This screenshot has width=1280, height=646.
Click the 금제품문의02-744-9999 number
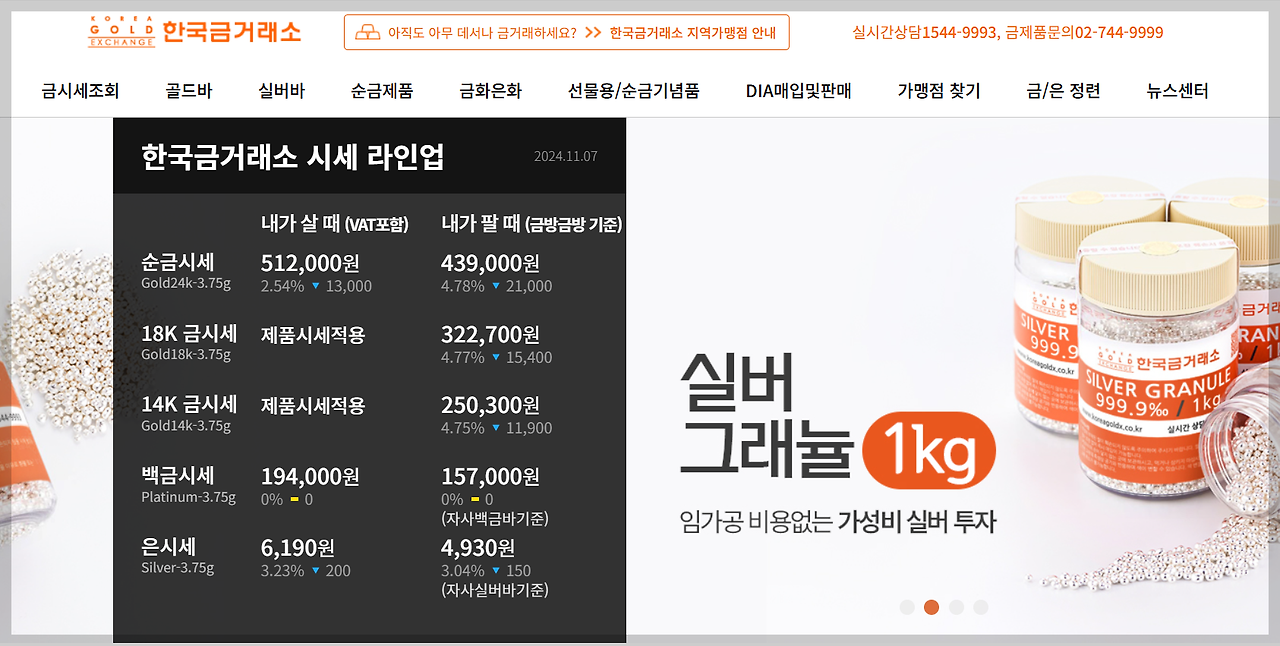point(1083,32)
